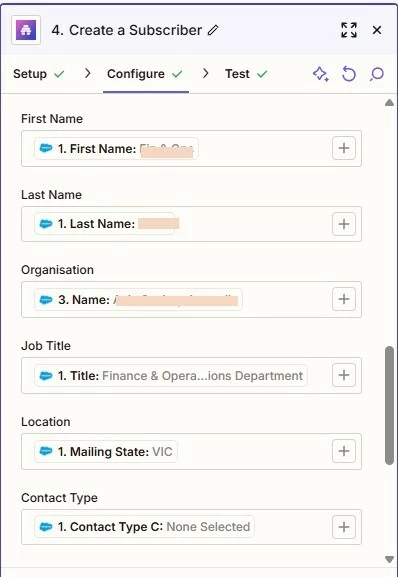Click the purple app icon in header

pos(26,30)
